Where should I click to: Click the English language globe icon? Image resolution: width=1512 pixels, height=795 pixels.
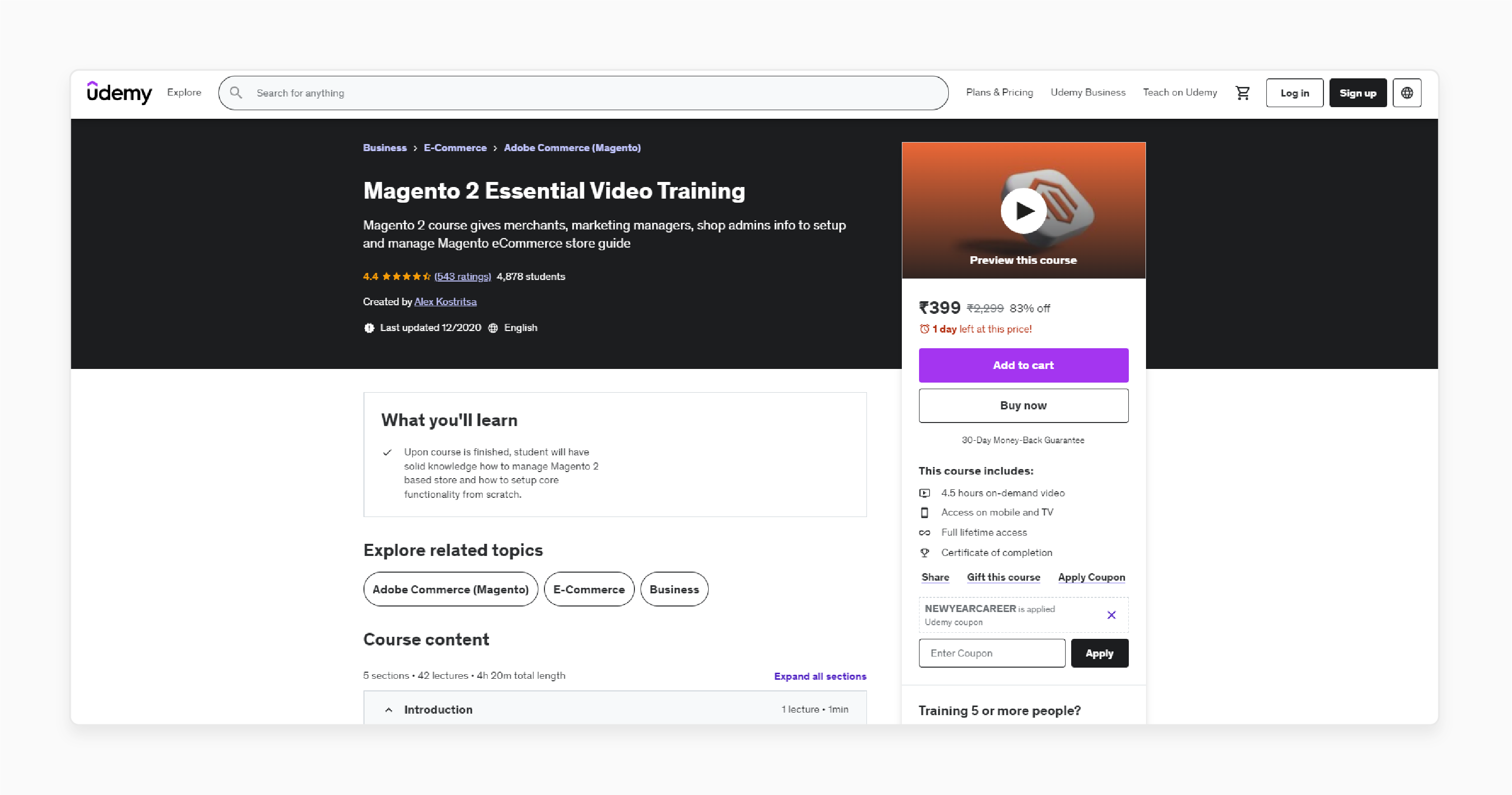coord(493,328)
